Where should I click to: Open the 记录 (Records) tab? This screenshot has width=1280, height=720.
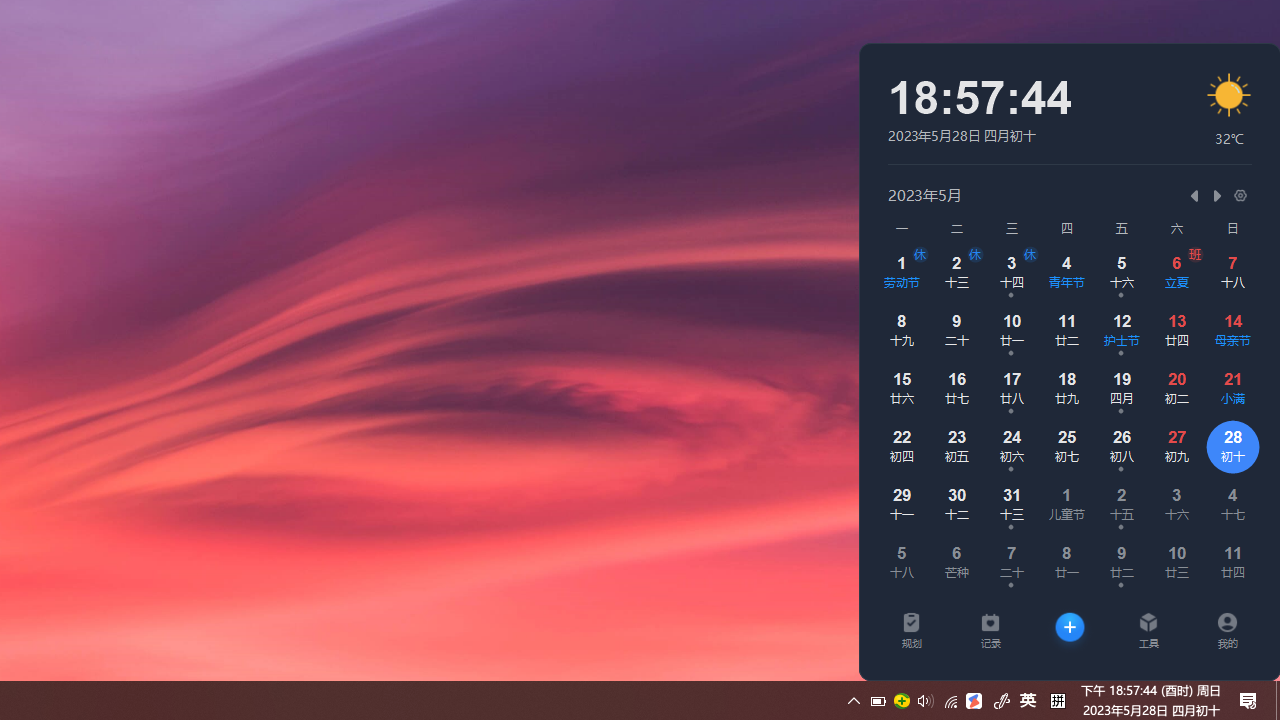pos(990,630)
